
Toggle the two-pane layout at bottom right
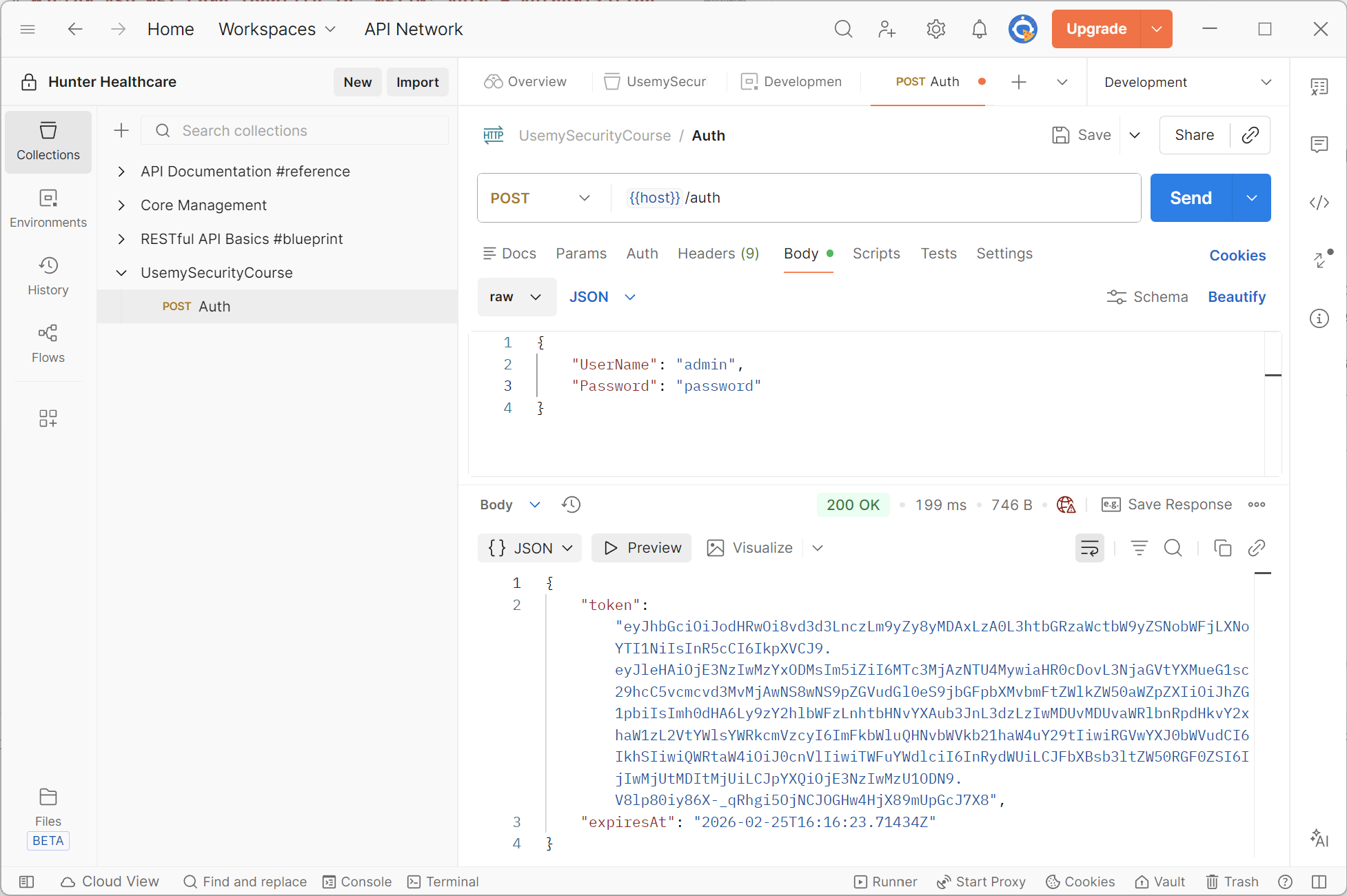(1319, 882)
